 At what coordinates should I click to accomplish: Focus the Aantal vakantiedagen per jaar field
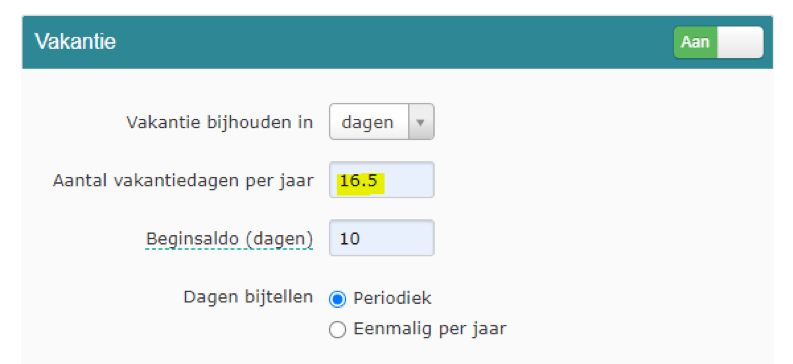pyautogui.click(x=381, y=179)
